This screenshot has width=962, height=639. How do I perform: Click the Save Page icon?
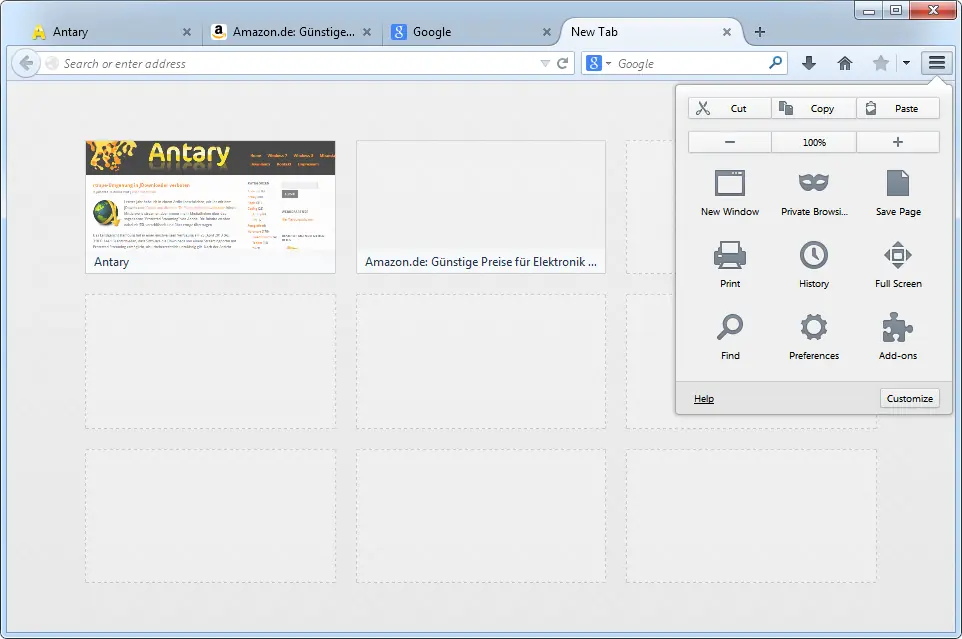[898, 183]
